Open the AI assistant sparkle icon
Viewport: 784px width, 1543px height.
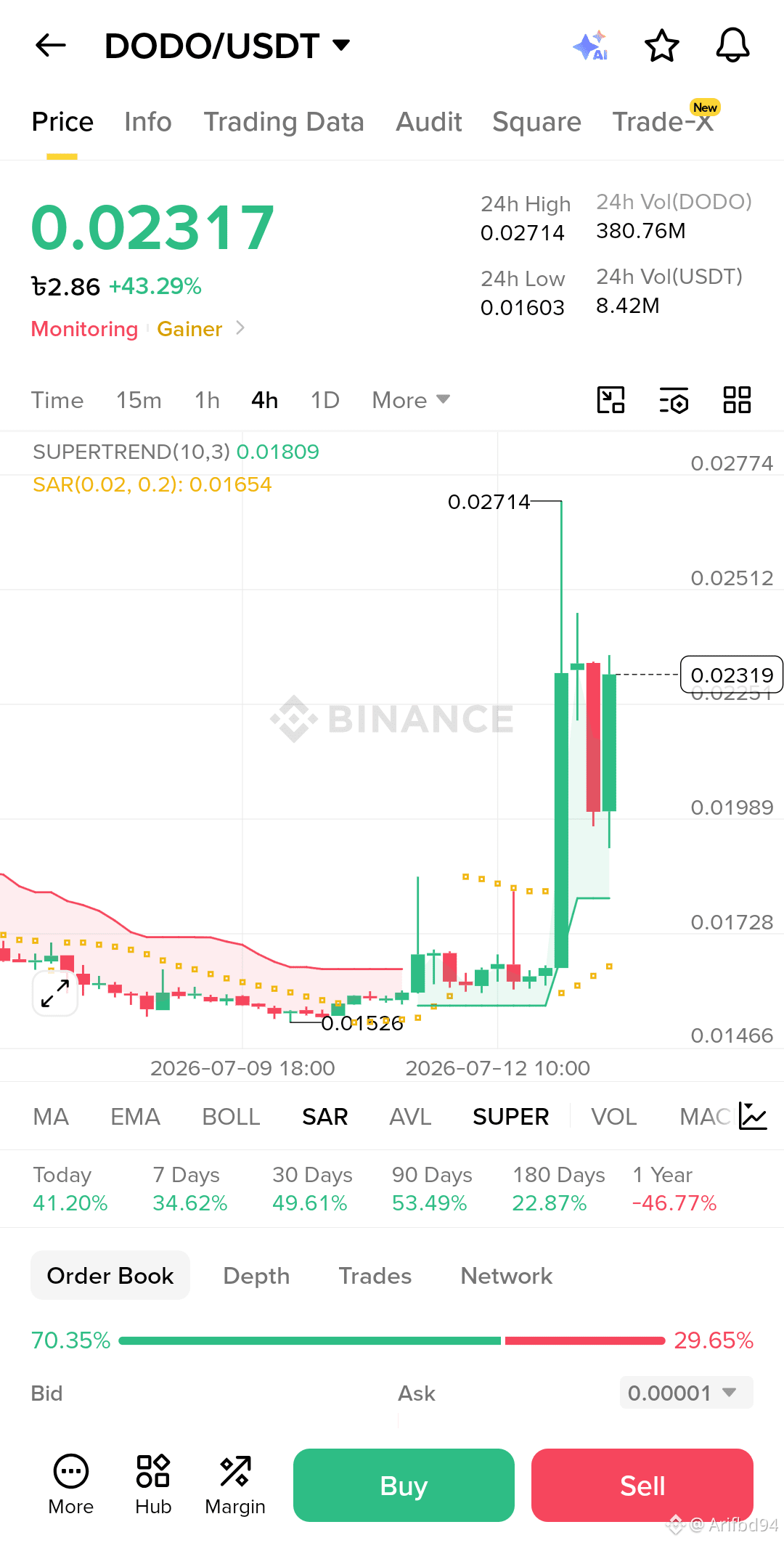tap(590, 46)
